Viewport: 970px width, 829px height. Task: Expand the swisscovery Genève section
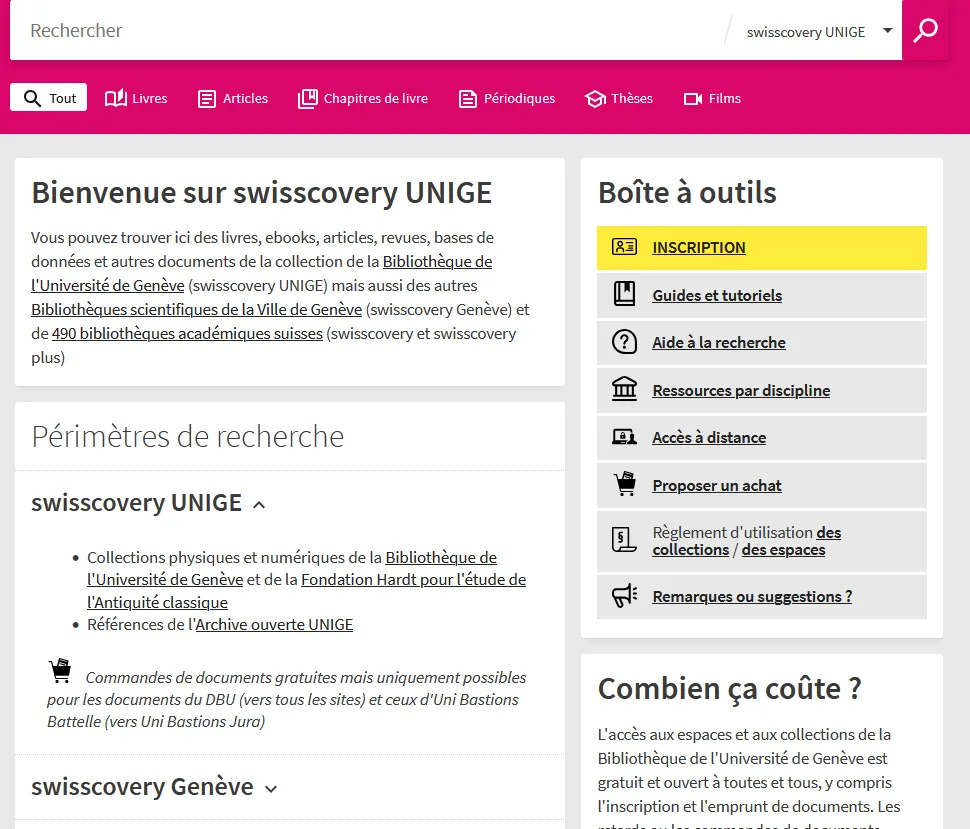point(155,787)
